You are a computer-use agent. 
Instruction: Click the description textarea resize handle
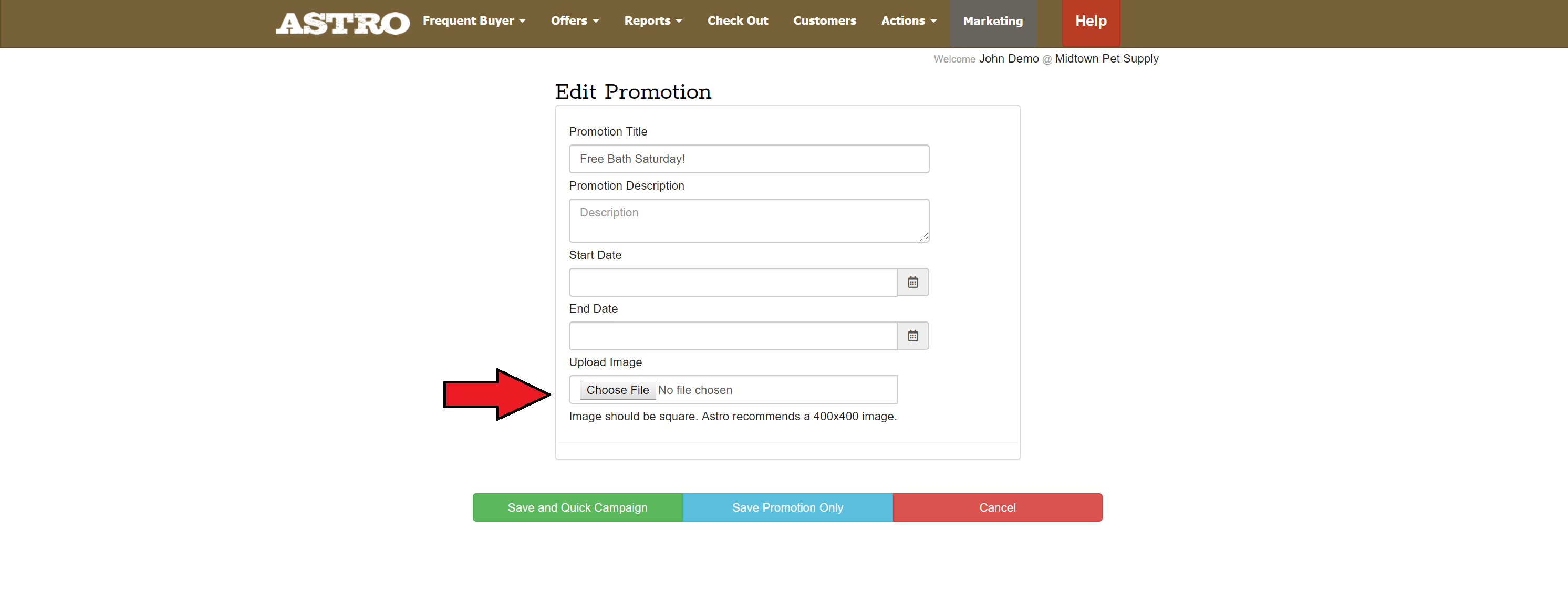tap(924, 237)
